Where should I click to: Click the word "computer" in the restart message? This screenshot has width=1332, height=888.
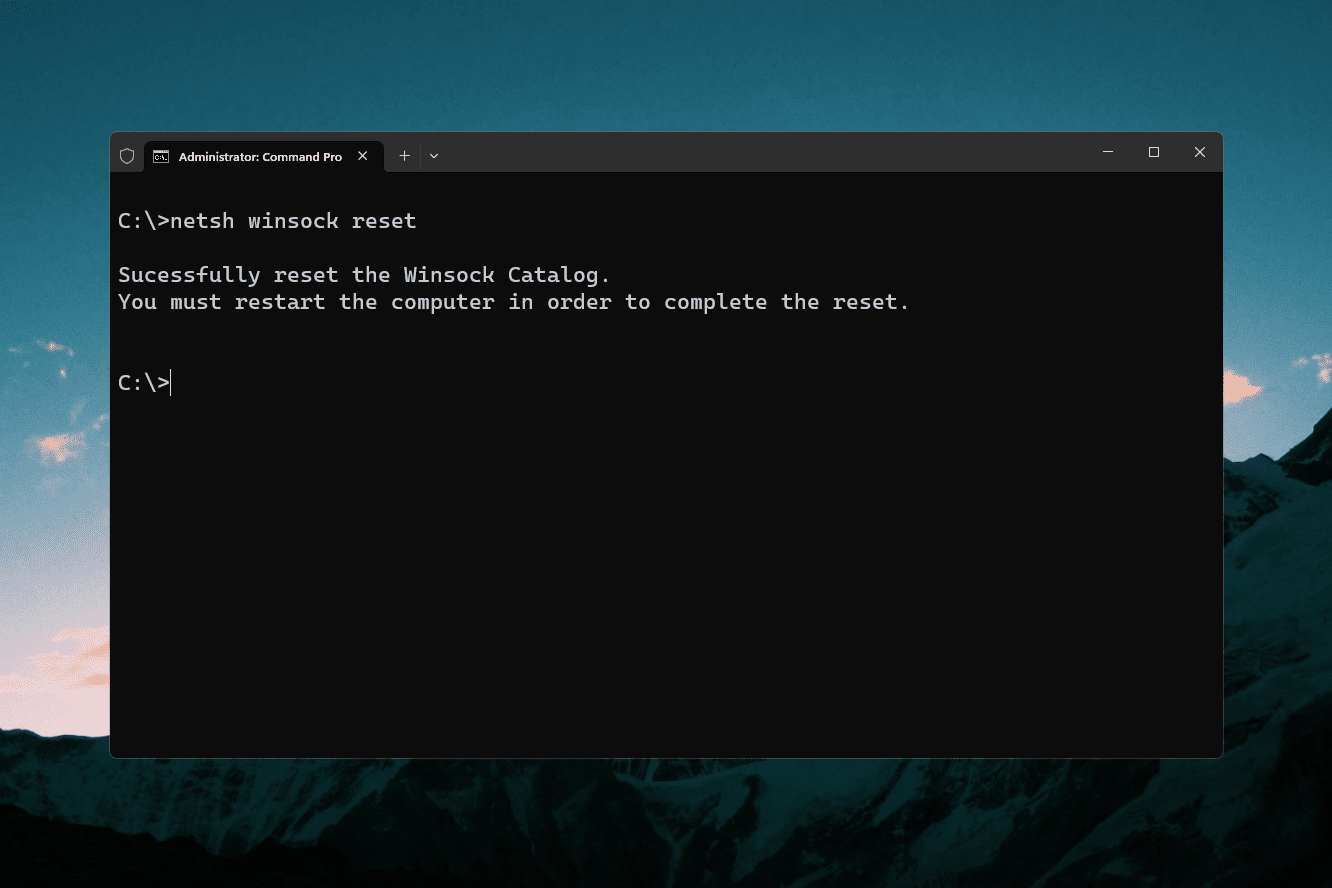(443, 302)
